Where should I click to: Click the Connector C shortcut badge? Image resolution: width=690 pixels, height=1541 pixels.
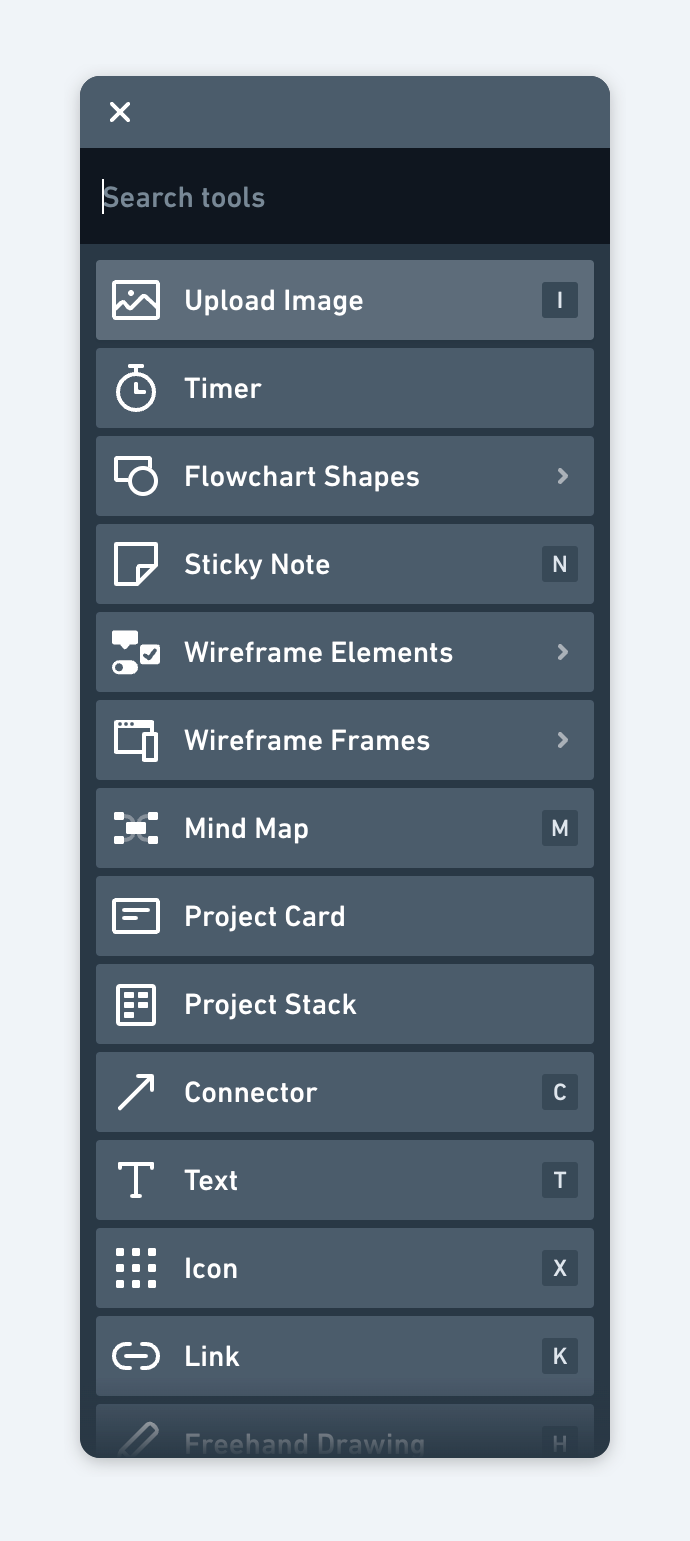(x=559, y=1091)
